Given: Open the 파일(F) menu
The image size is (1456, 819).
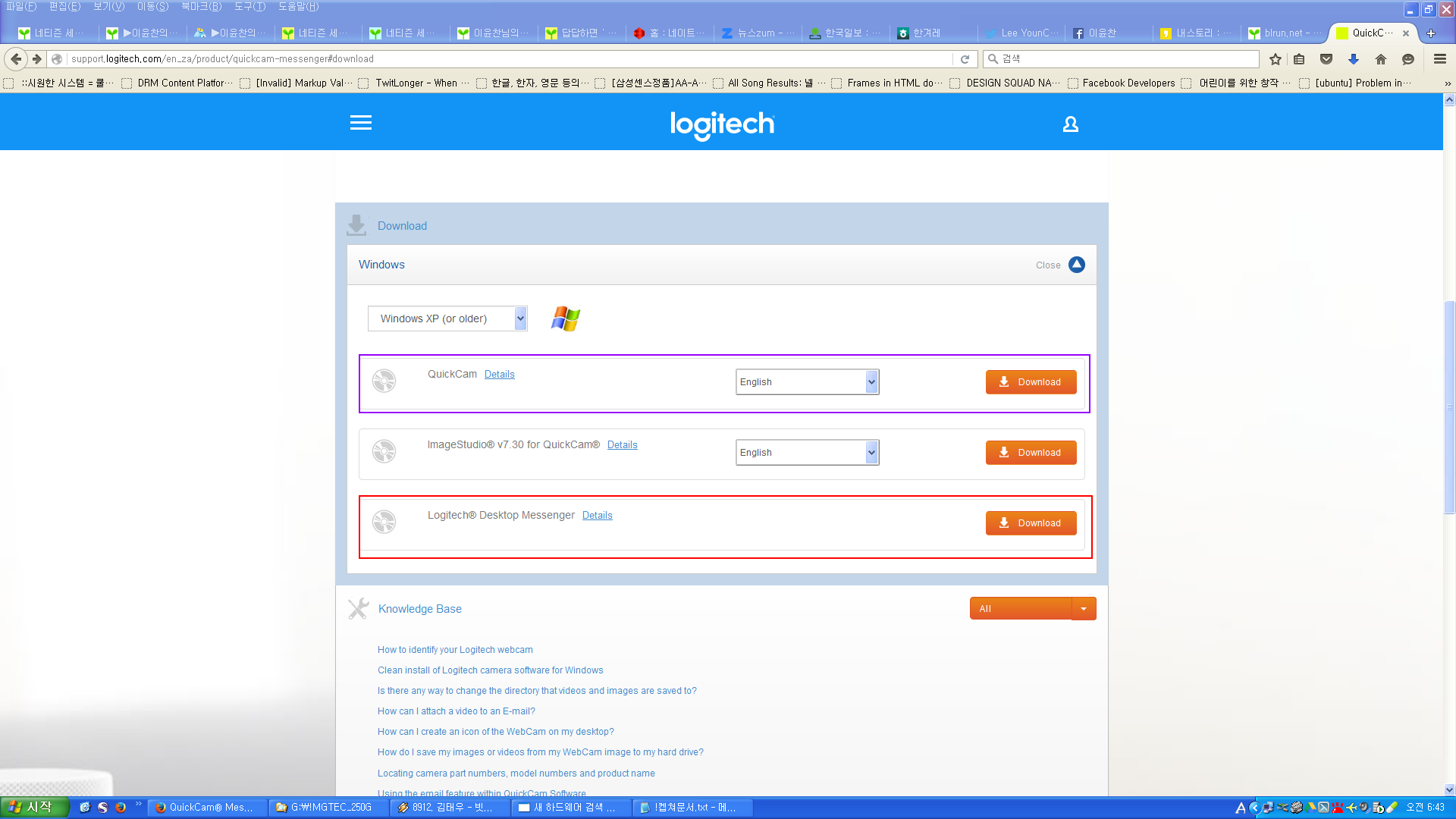Looking at the screenshot, I should (21, 7).
